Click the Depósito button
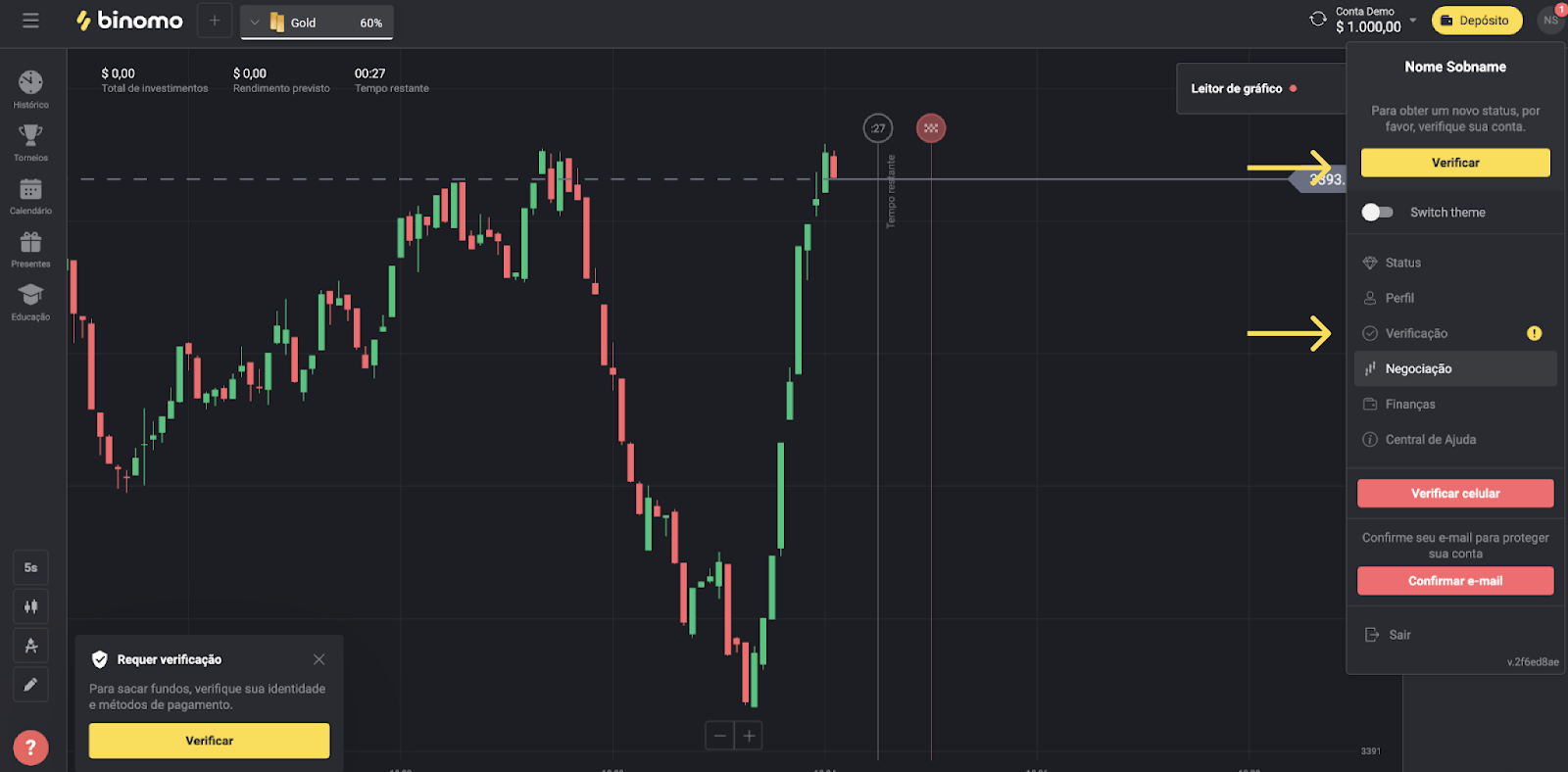Viewport: 1568px width, 772px height. [x=1477, y=21]
